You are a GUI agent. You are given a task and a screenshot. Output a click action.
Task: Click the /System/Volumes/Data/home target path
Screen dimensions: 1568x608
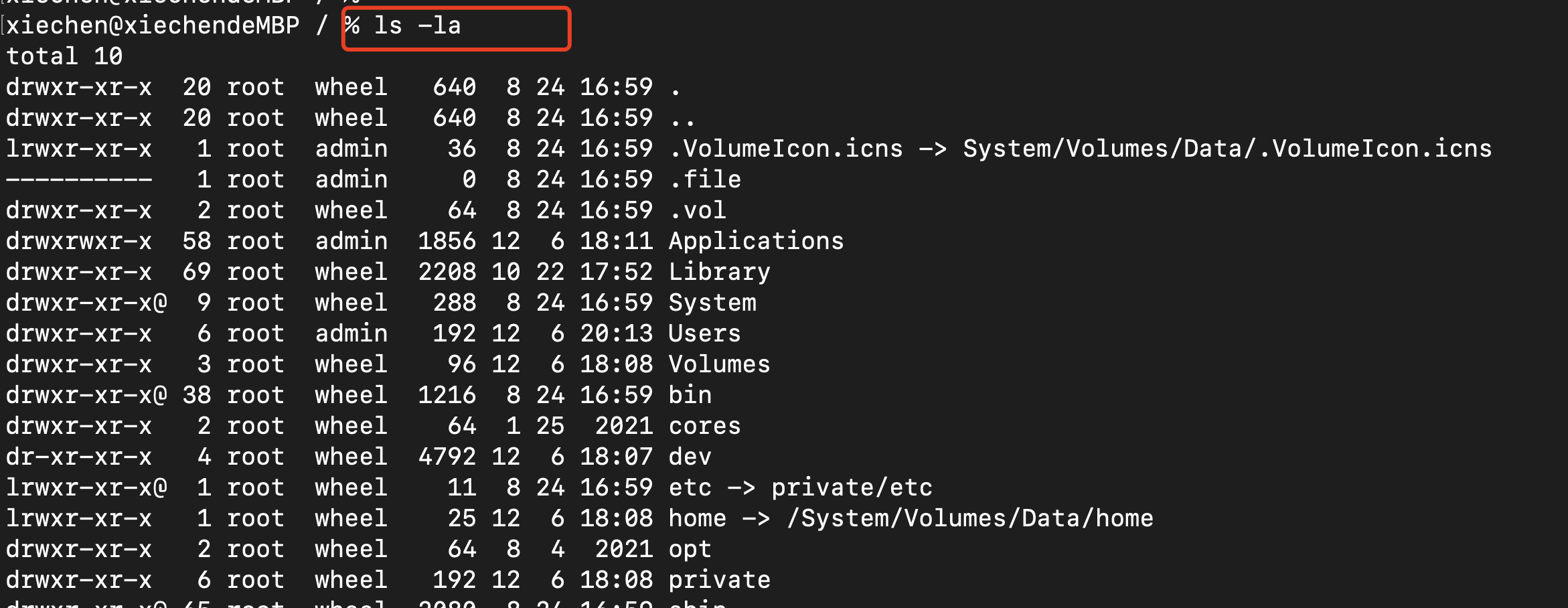970,518
